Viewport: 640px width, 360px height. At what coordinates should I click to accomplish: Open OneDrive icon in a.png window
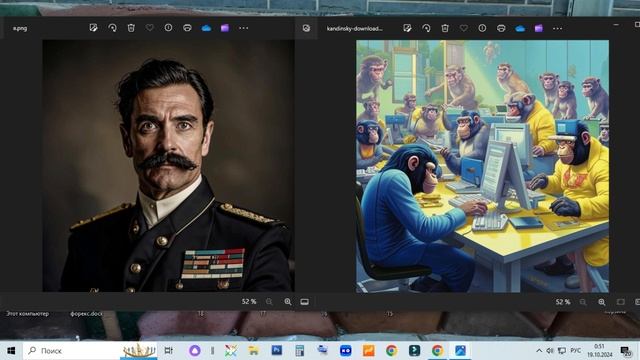(206, 28)
